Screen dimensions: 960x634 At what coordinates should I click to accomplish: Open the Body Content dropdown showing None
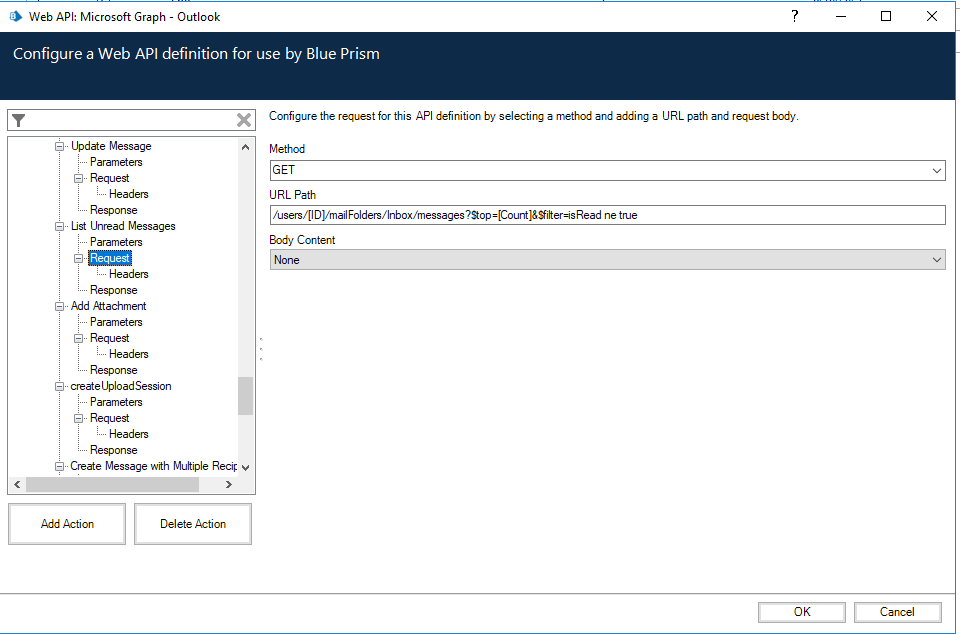tap(607, 259)
